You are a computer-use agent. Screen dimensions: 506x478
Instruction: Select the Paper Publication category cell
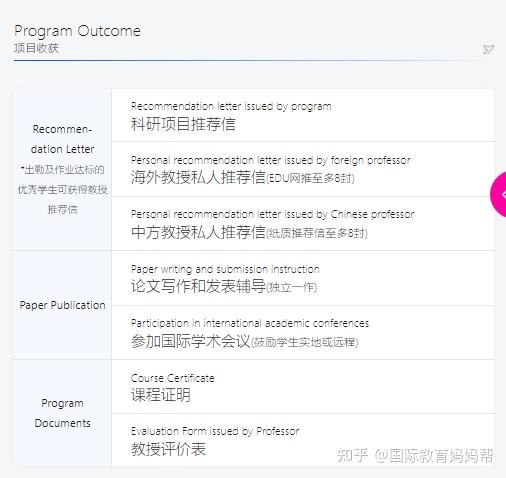63,305
